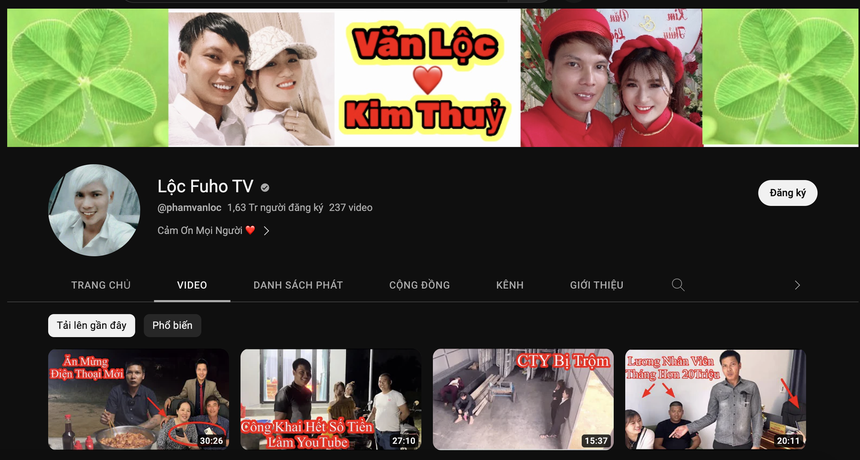The image size is (860, 460).
Task: Open the Lộc Fuho TV channel avatar
Action: [x=92, y=210]
